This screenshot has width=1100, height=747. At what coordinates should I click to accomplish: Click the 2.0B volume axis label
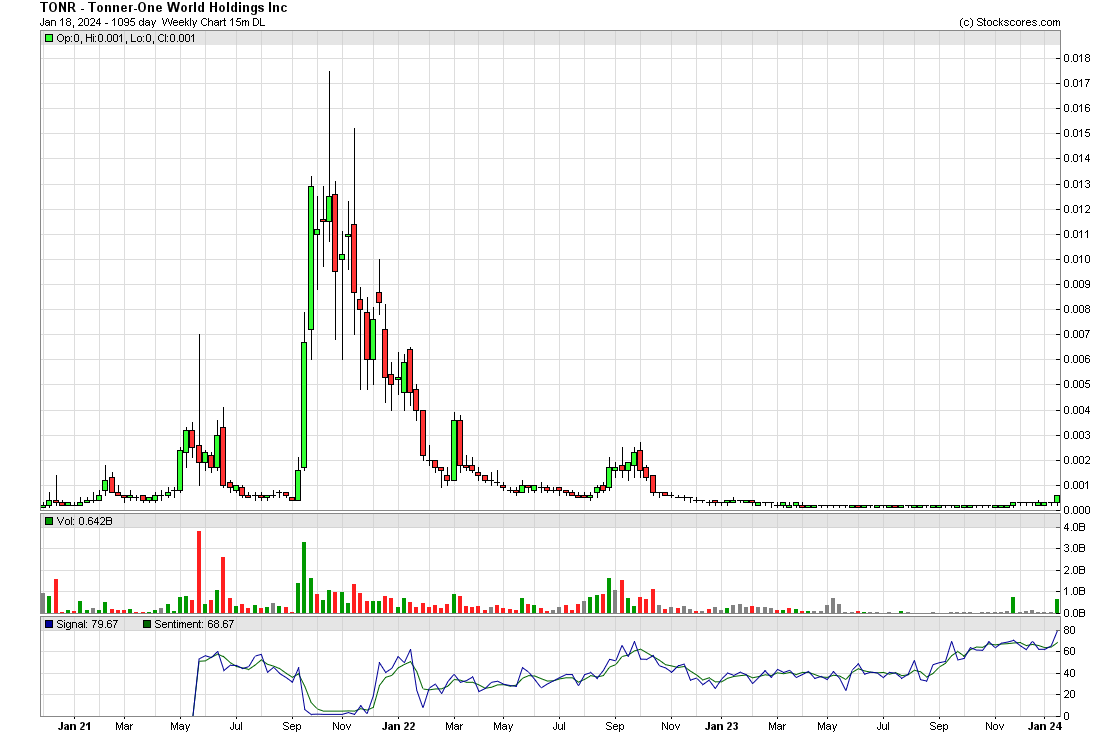1075,570
